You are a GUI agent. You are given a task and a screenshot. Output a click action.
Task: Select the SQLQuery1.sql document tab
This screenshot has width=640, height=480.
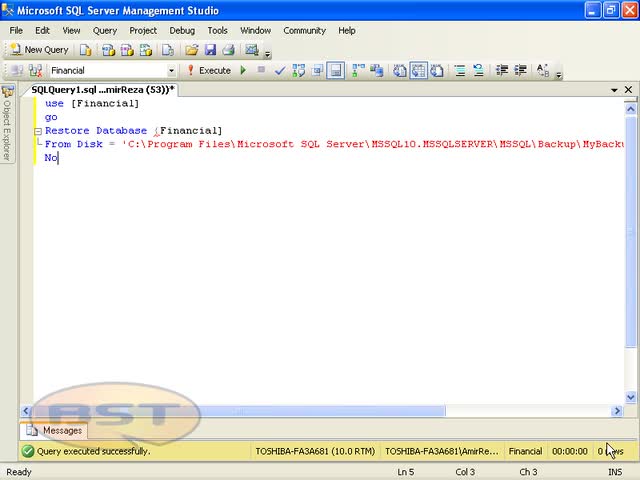coord(103,90)
